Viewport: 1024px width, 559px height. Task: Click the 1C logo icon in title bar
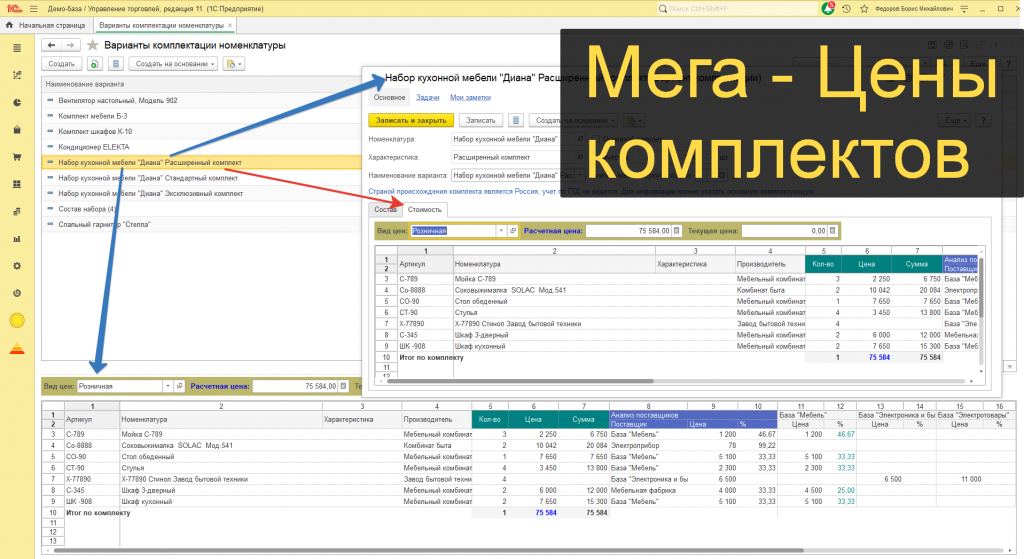(14, 8)
